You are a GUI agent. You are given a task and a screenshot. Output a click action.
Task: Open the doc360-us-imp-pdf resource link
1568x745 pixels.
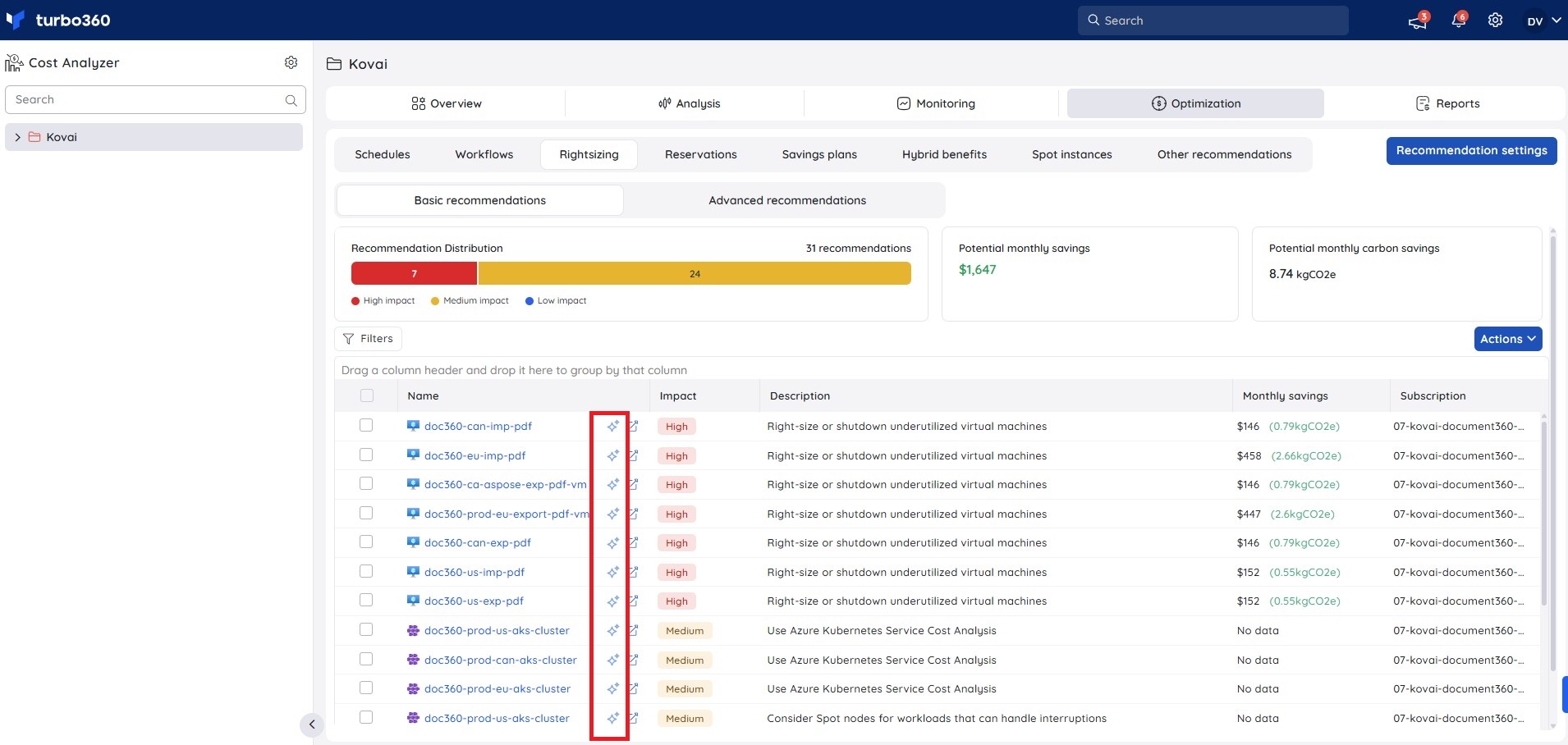click(x=475, y=573)
